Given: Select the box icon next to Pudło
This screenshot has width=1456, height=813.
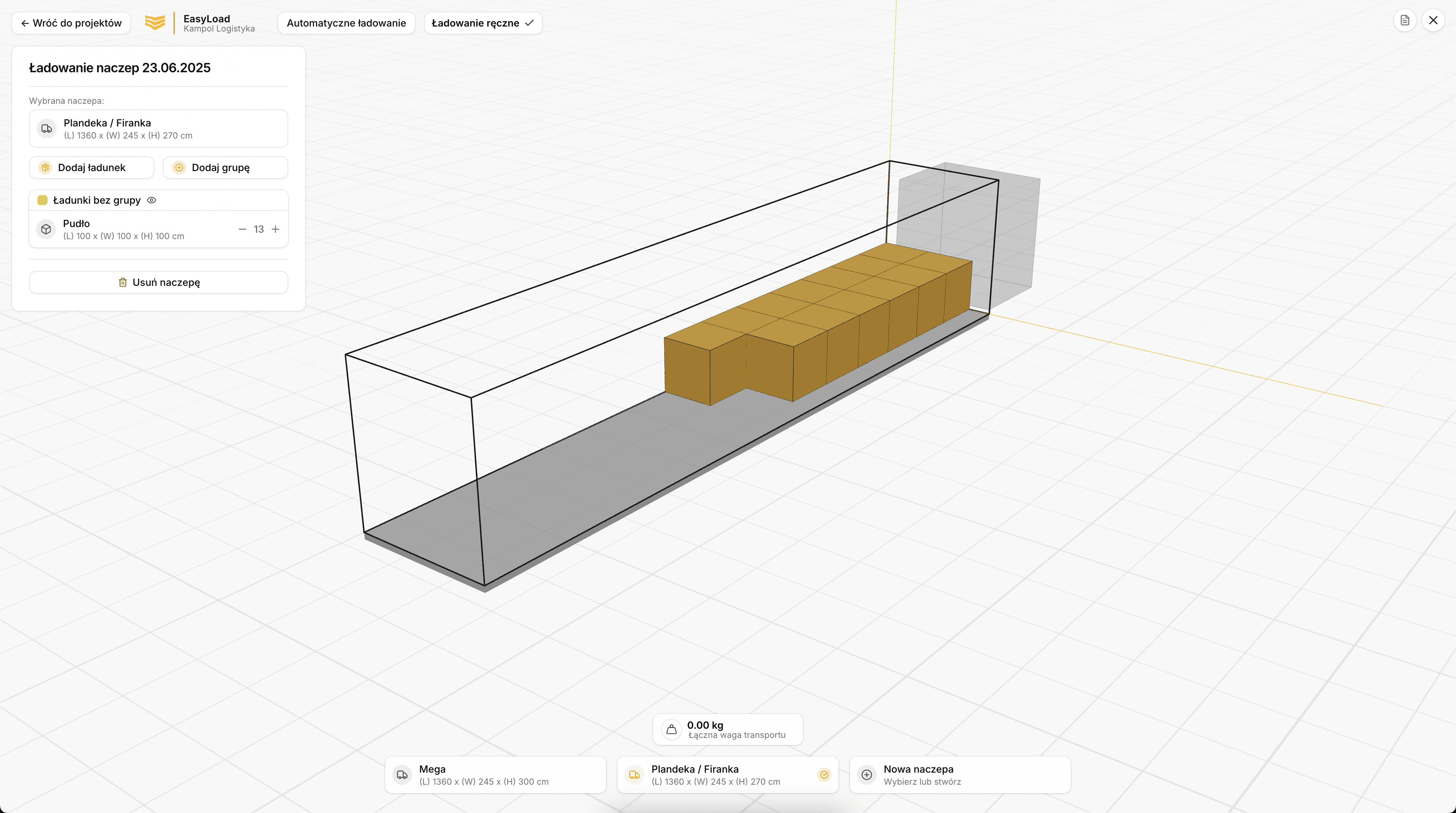Looking at the screenshot, I should coord(46,229).
